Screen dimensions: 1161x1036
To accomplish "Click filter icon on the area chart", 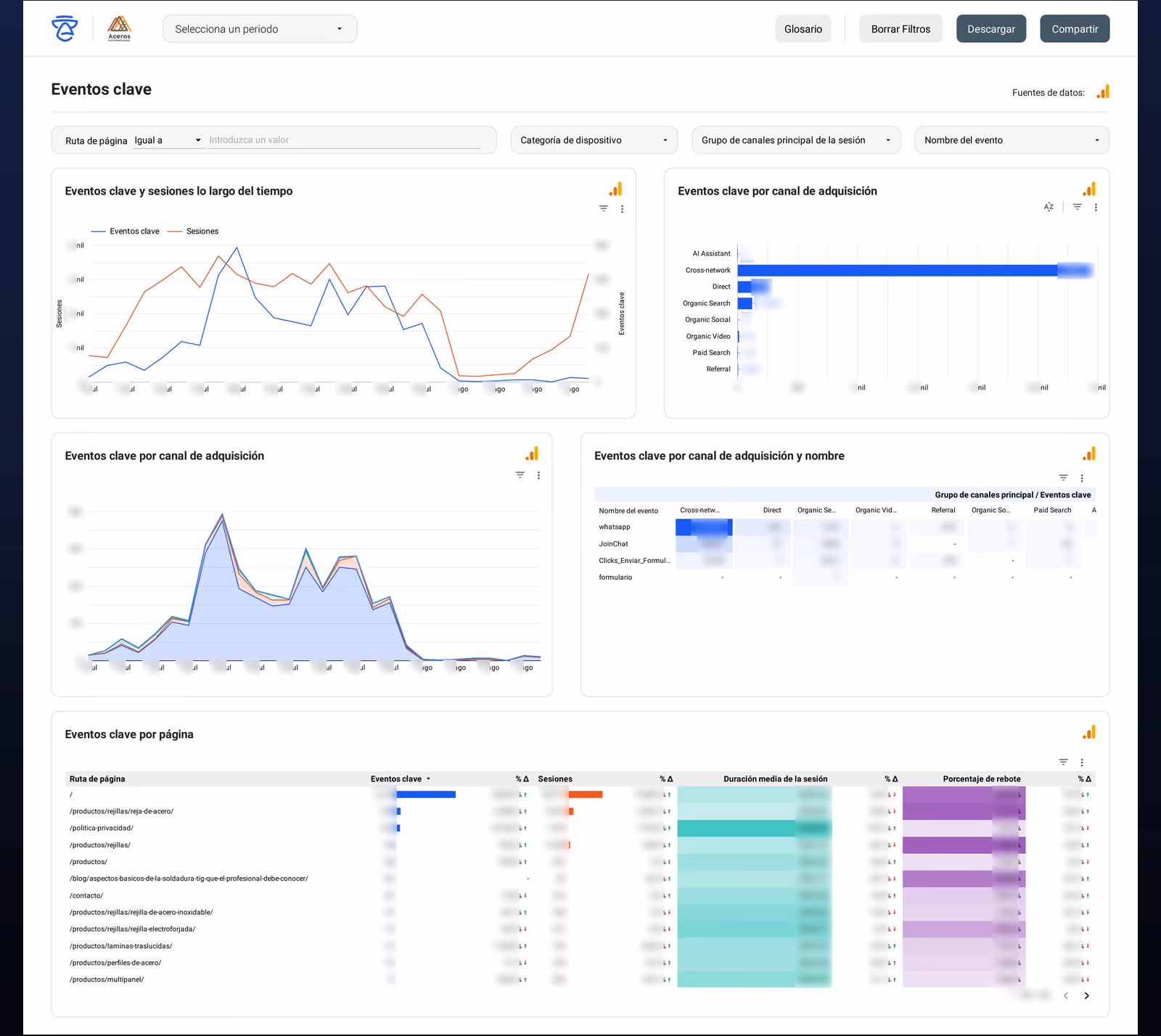I will (520, 475).
